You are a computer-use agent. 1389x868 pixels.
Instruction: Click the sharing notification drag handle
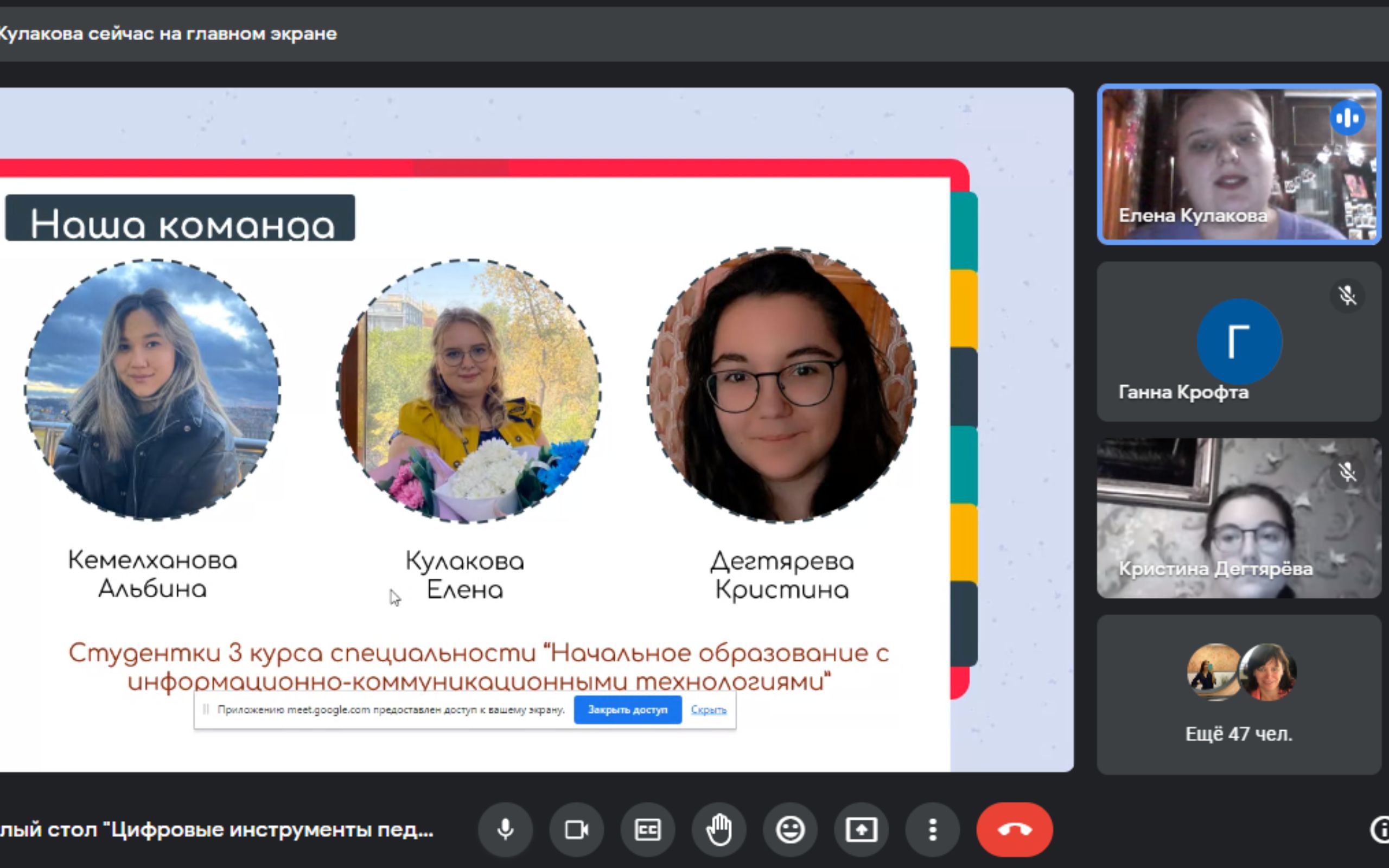[206, 710]
